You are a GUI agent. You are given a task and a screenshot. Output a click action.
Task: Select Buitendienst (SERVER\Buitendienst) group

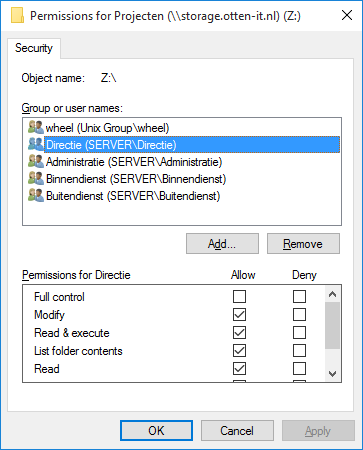[133, 196]
